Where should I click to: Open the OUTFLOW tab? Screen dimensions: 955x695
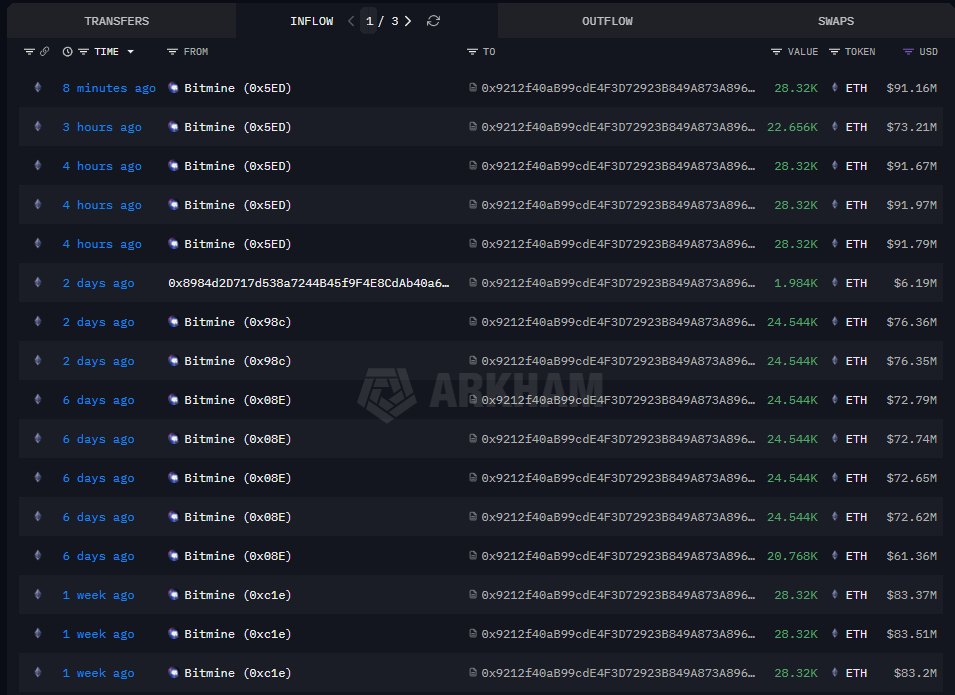click(x=607, y=21)
